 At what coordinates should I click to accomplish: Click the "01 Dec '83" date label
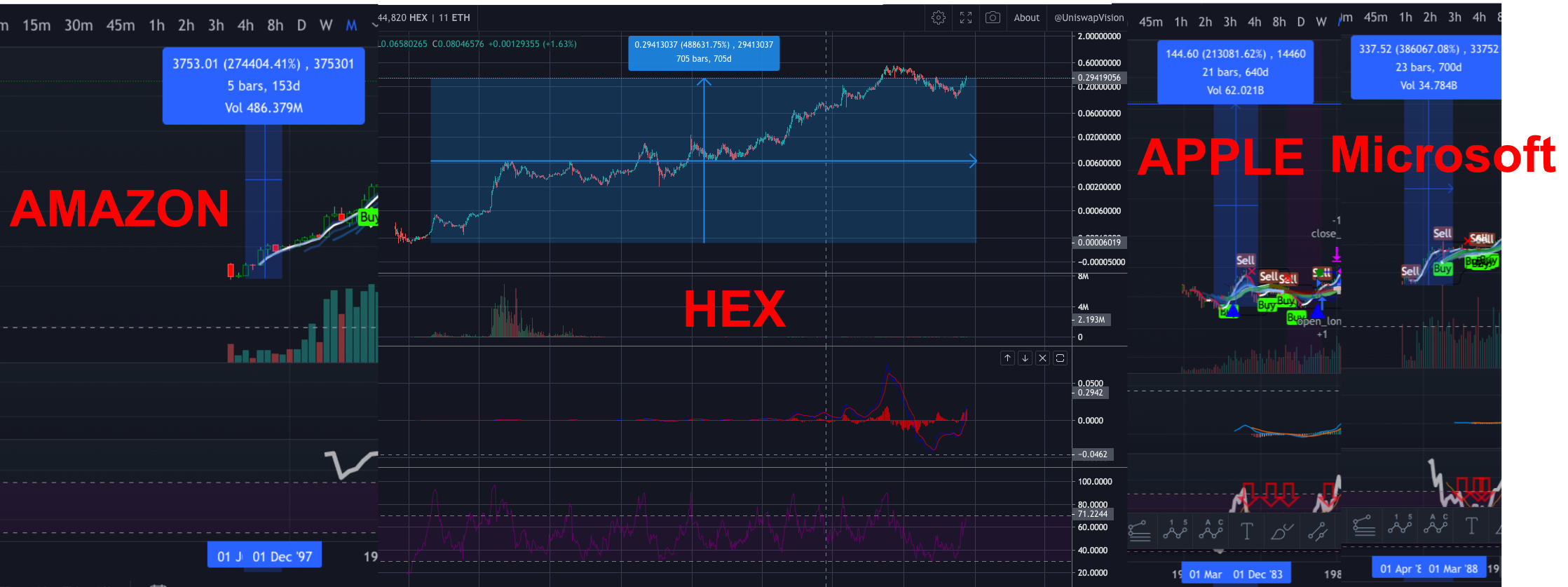[1257, 574]
